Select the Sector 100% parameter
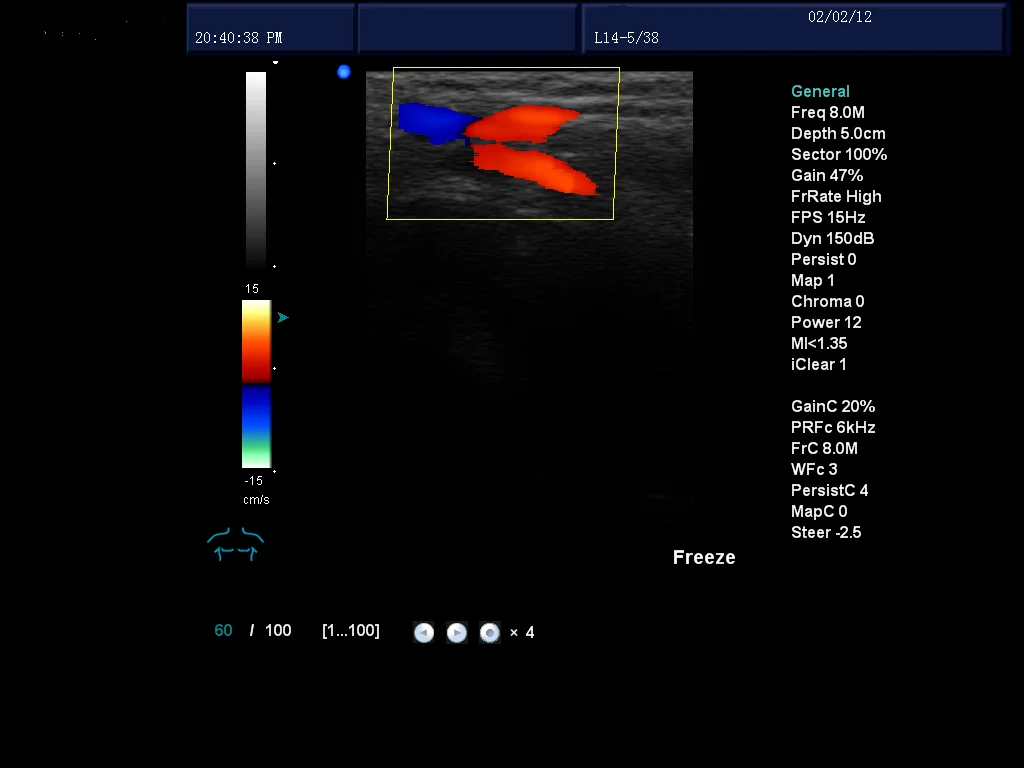This screenshot has width=1024, height=768. pos(839,154)
